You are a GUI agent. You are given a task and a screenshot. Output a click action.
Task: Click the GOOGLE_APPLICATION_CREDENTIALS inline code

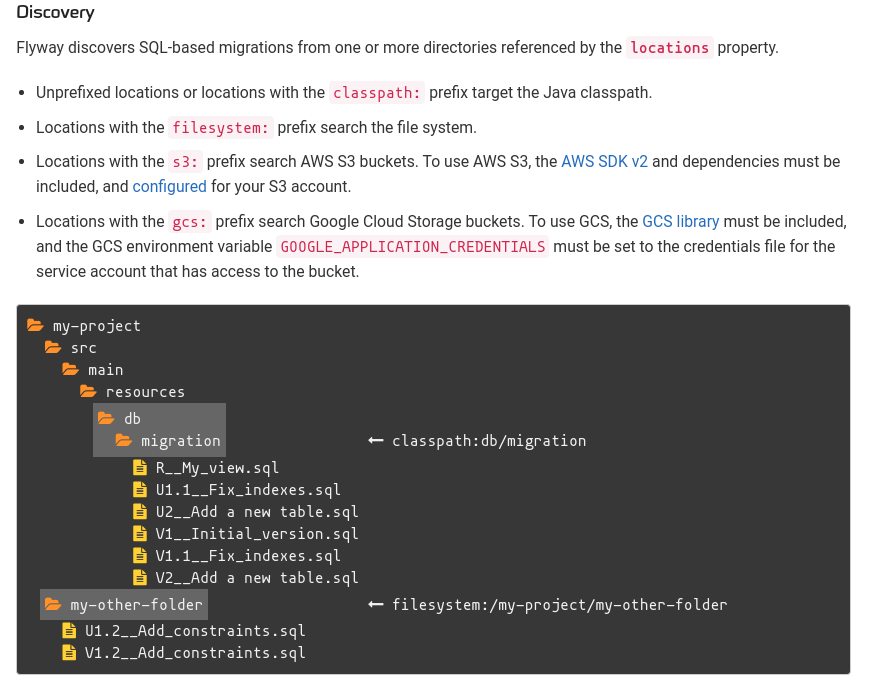pyautogui.click(x=413, y=246)
